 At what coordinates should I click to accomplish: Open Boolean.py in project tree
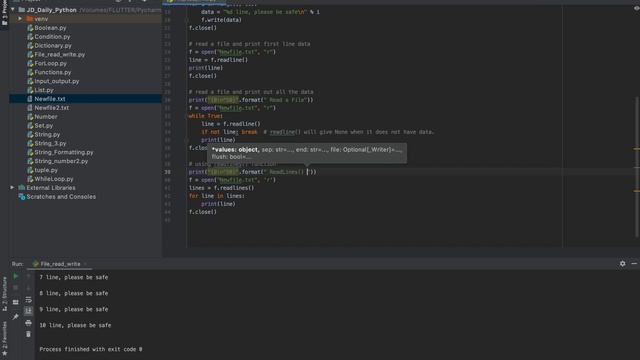(50, 28)
